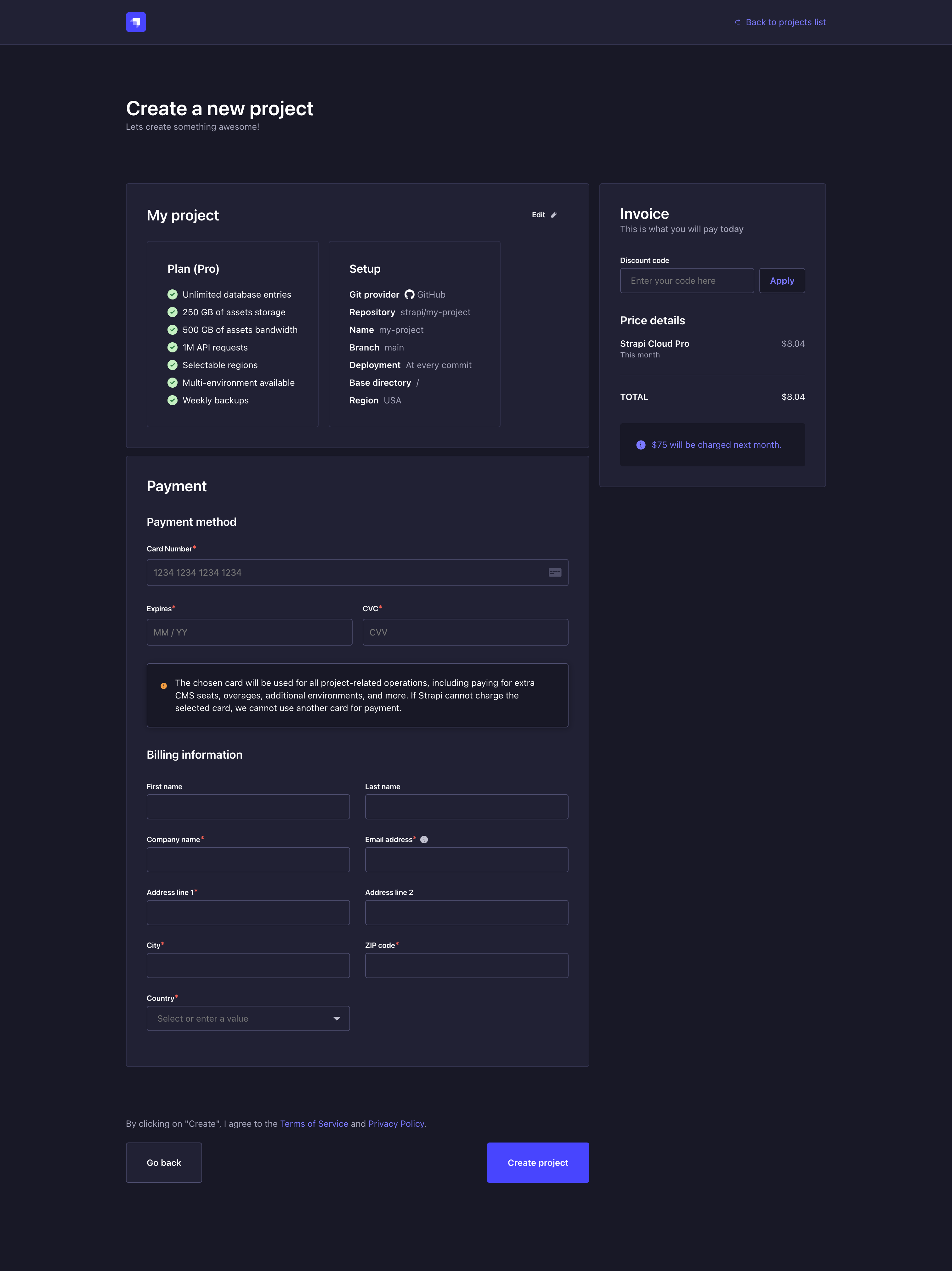Expand the Country dropdown chevron
The height and width of the screenshot is (1271, 952).
click(x=337, y=1018)
